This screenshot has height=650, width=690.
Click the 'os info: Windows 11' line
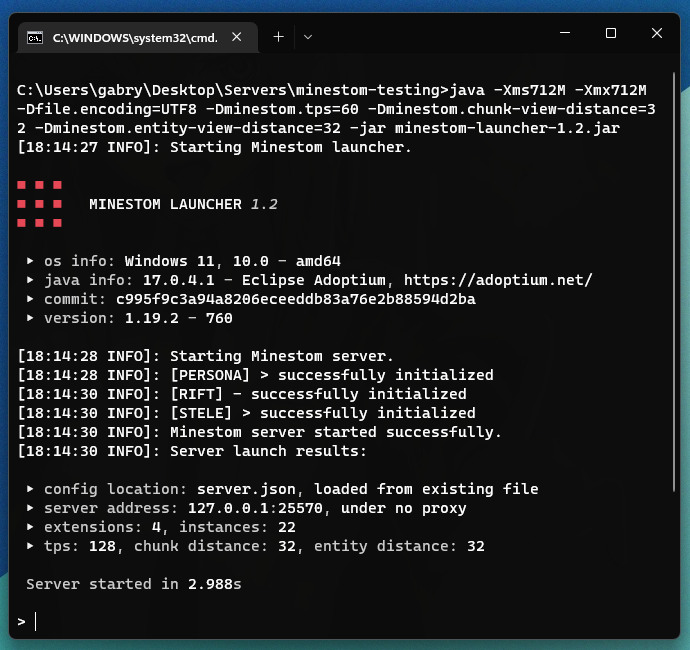tap(184, 261)
